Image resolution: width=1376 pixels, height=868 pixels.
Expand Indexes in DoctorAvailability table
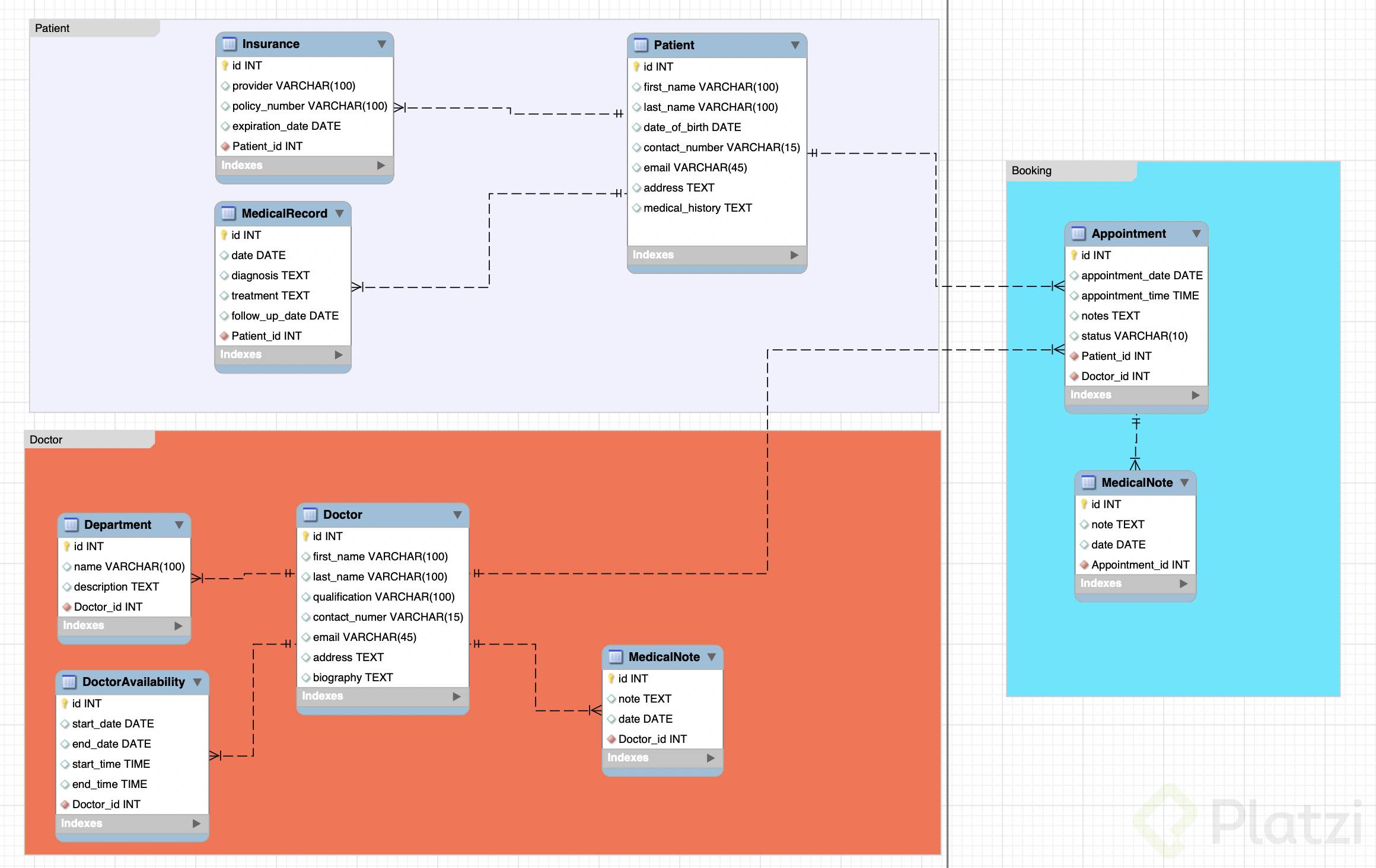coord(196,824)
